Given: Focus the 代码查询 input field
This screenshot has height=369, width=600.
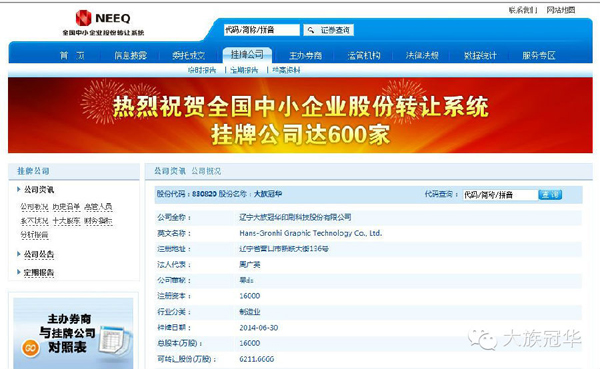Looking at the screenshot, I should pos(500,195).
